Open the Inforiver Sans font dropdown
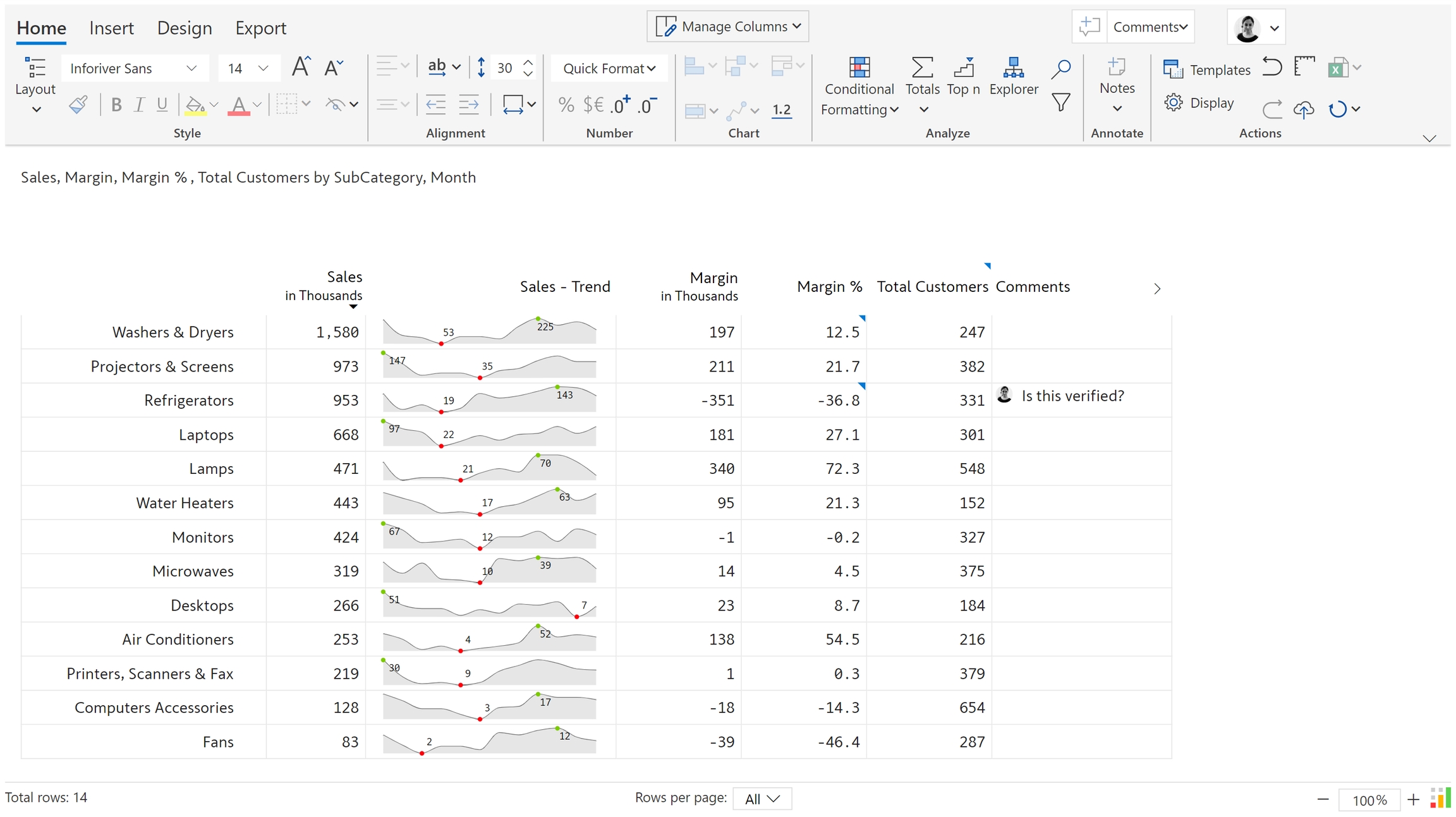1456x817 pixels. [x=135, y=68]
